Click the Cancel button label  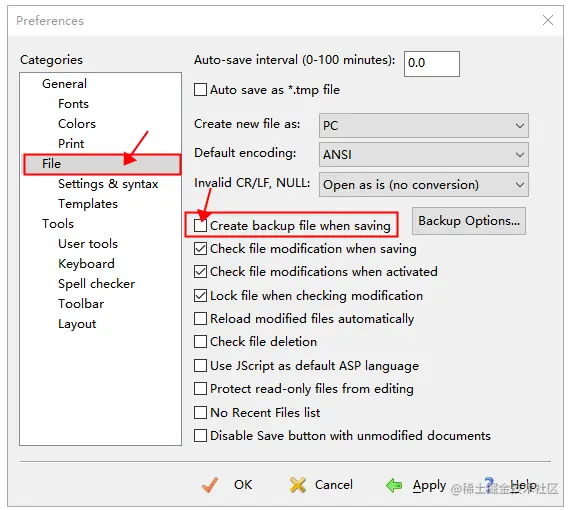(334, 485)
